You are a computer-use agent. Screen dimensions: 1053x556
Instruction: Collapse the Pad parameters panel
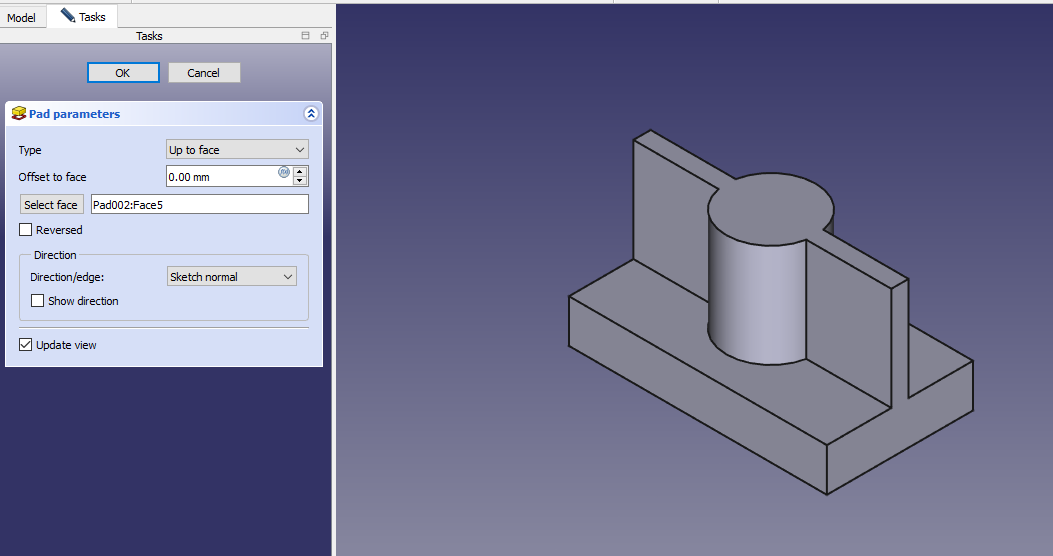311,114
